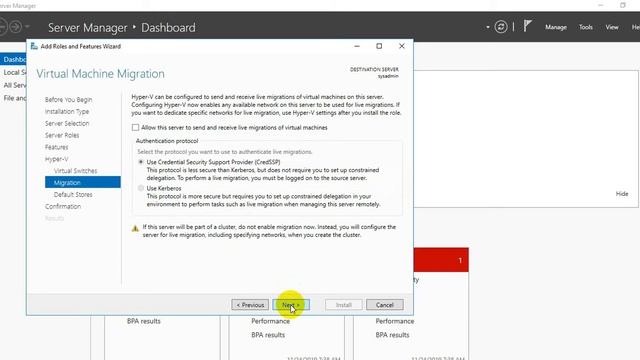Select the Hyper-V wizard step
The height and width of the screenshot is (360, 640).
56,159
